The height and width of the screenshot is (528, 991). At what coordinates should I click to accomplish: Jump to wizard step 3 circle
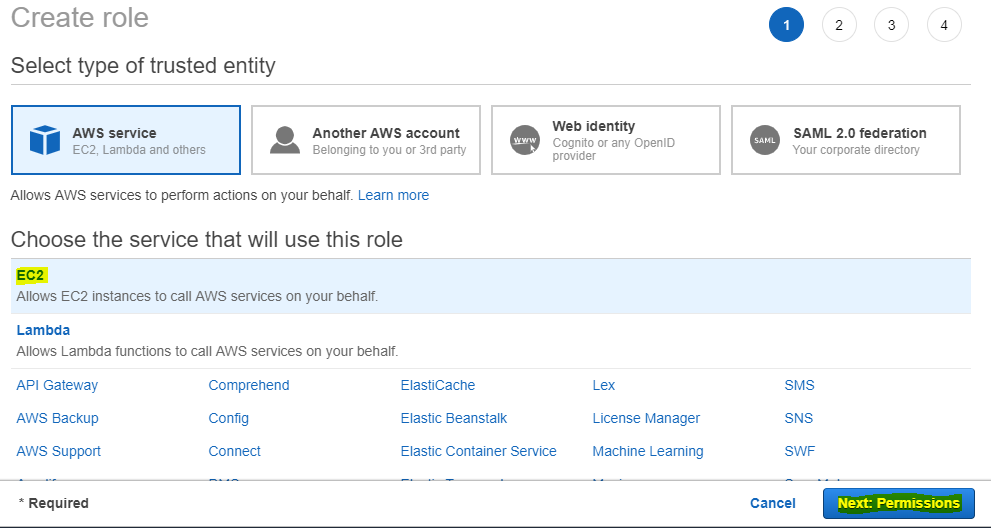coord(891,25)
